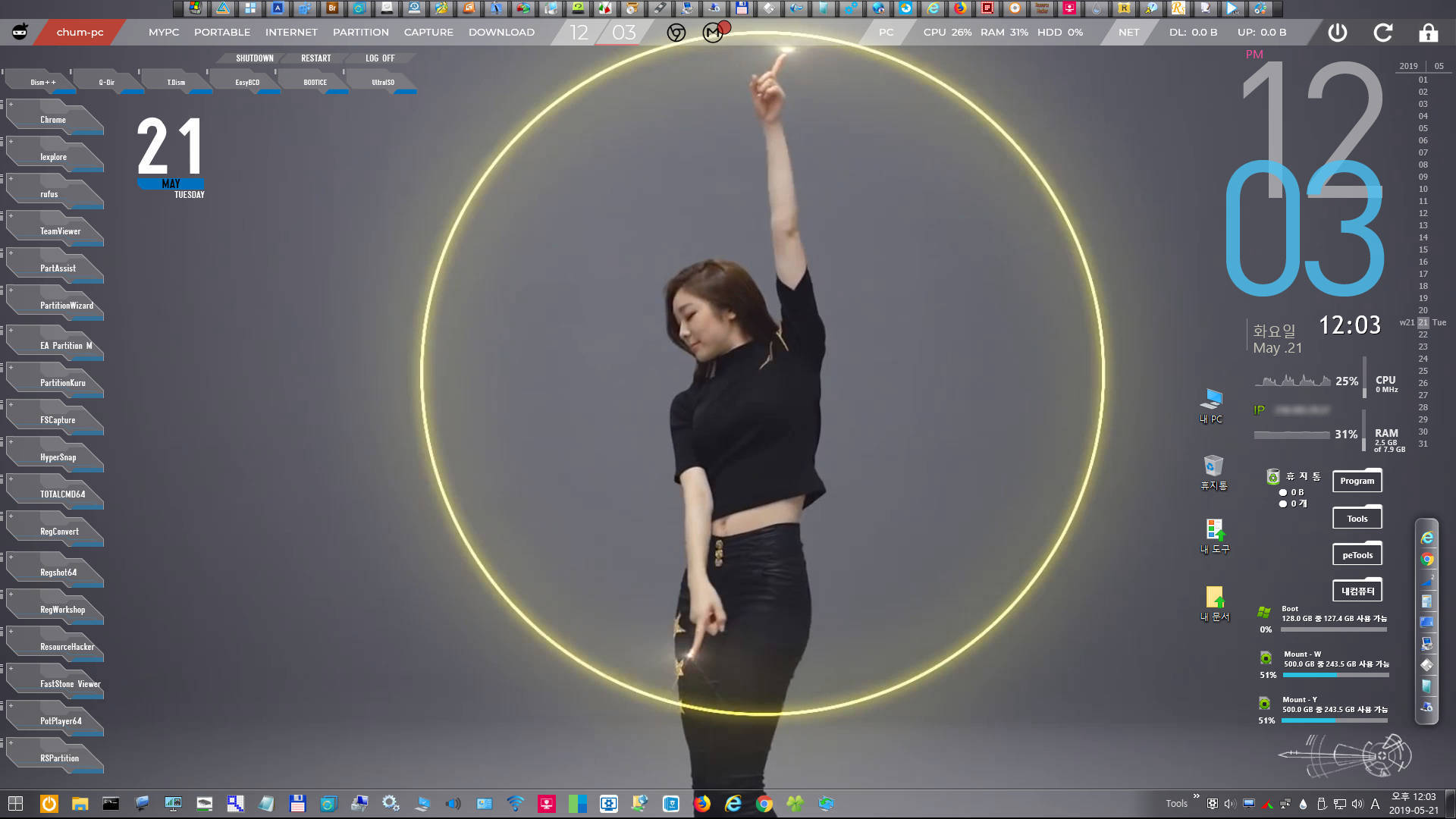Click the Boot drive usage bar
Image resolution: width=1456 pixels, height=819 pixels.
tap(1334, 629)
